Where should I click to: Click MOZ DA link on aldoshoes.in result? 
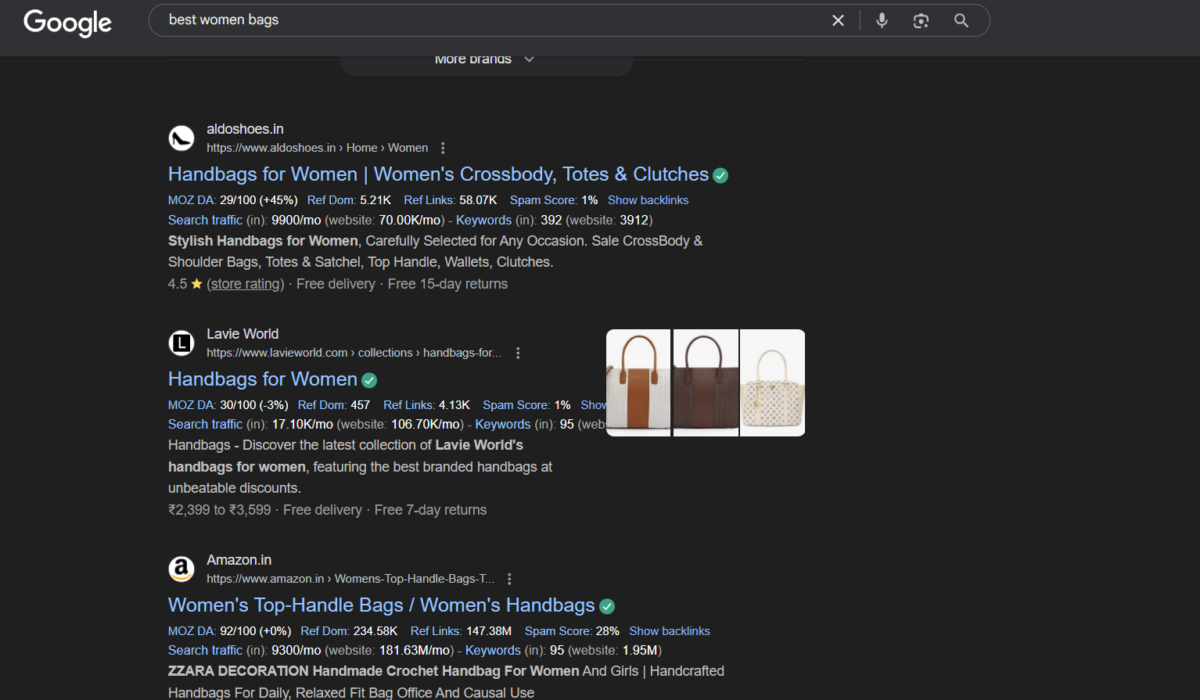[192, 200]
